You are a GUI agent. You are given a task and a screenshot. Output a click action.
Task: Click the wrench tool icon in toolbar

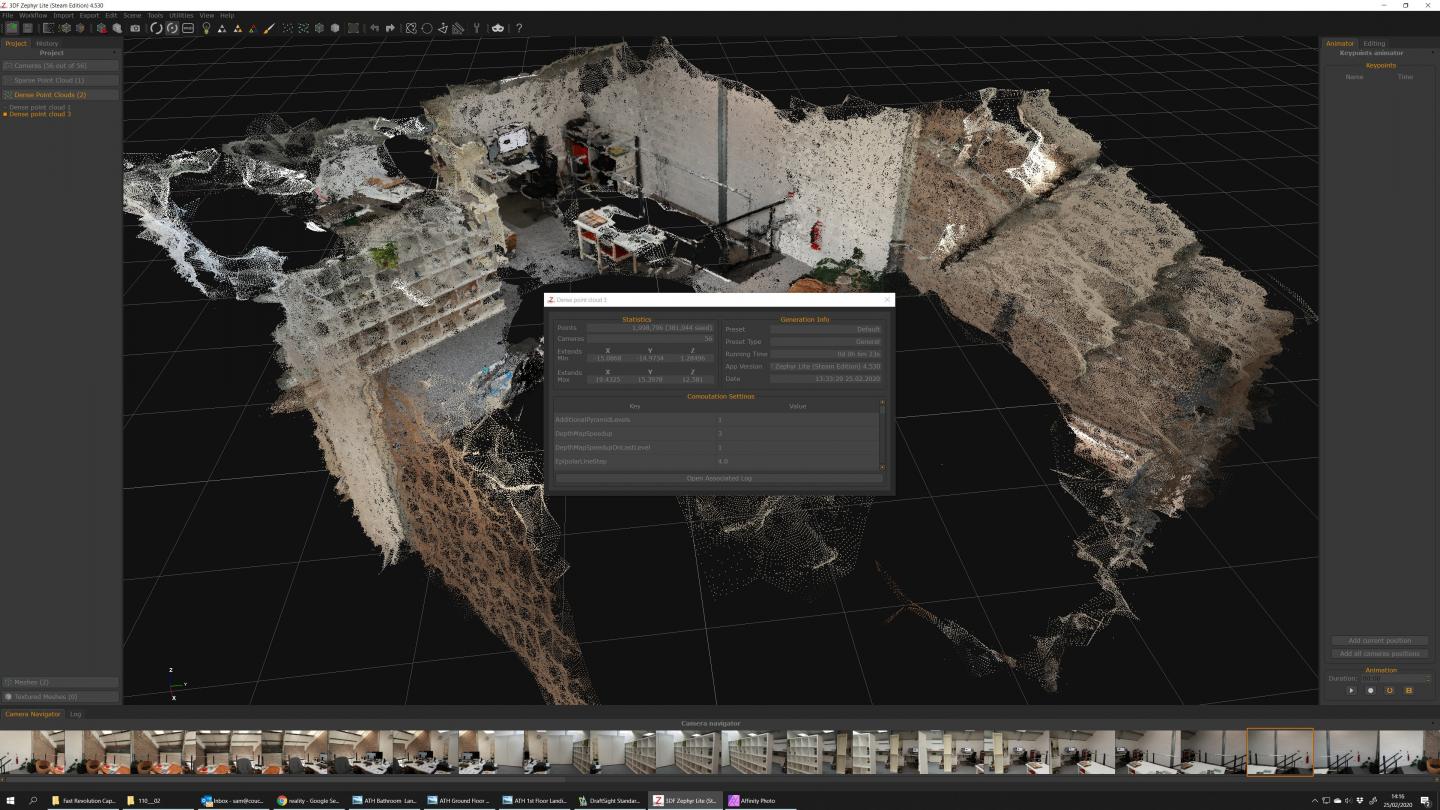[x=477, y=28]
